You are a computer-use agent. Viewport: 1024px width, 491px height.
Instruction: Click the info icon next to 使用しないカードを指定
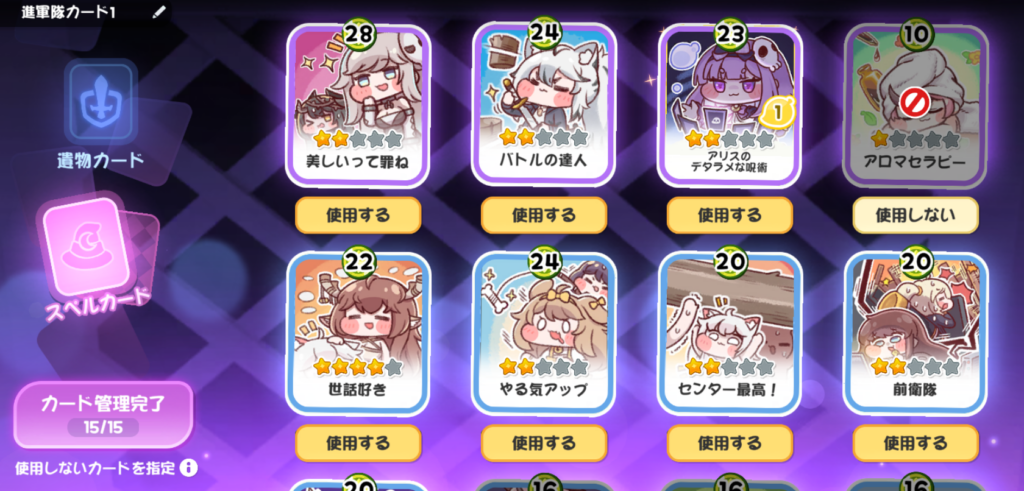[x=189, y=467]
